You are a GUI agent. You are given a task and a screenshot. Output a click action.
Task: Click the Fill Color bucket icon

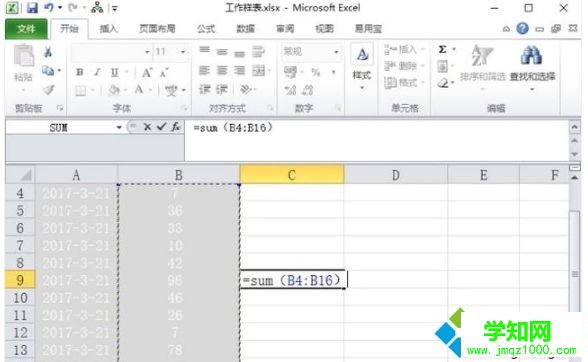click(x=114, y=90)
